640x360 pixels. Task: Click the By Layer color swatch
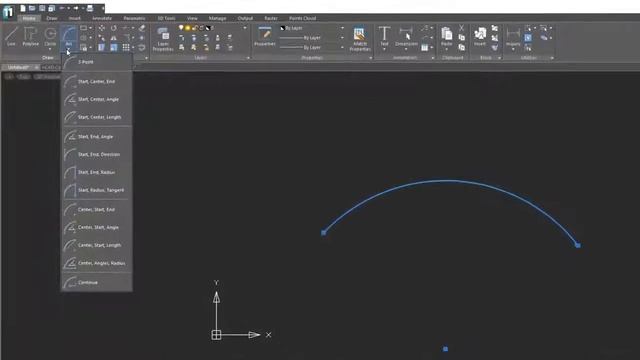282,28
